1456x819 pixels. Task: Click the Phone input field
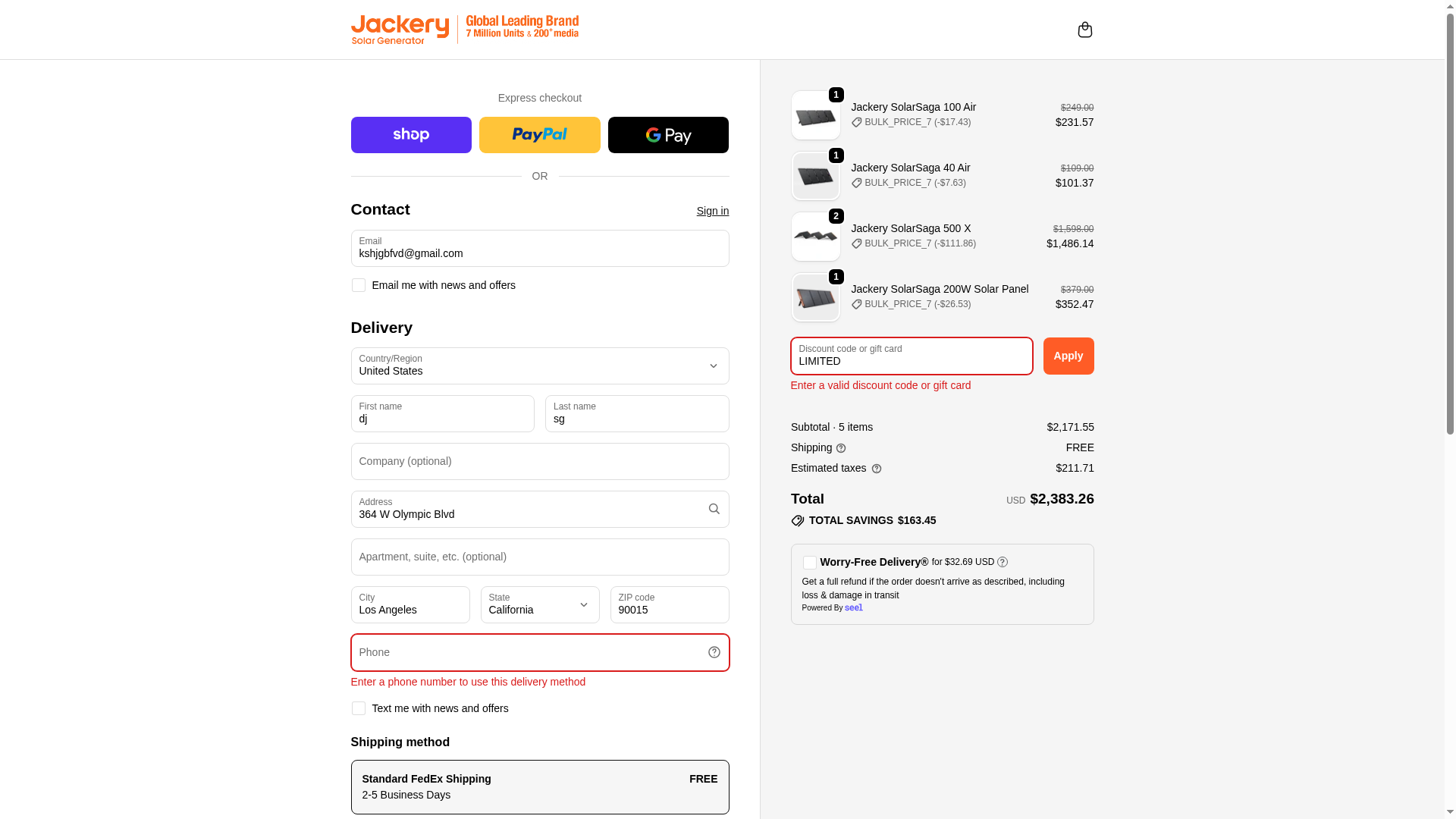pos(540,652)
